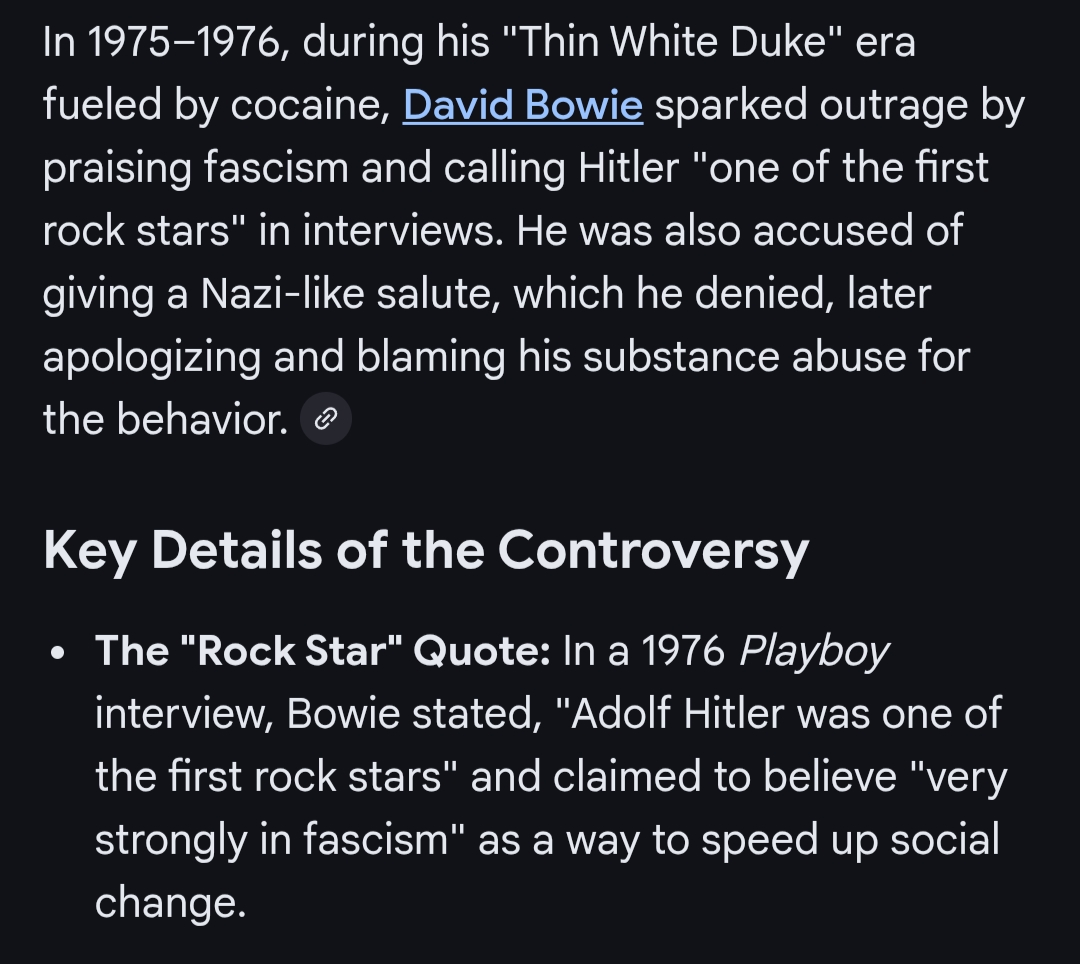
Task: Click the words "sparked outrage by"
Action: [x=840, y=105]
